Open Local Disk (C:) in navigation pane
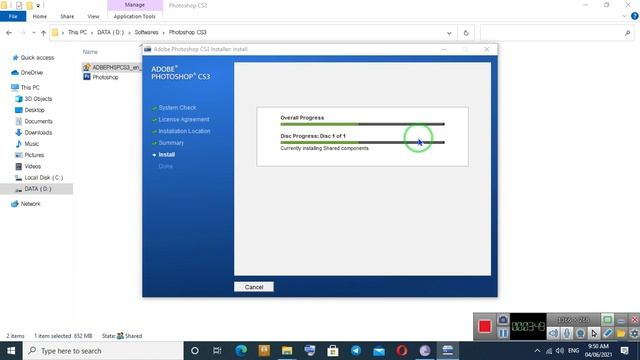 (x=44, y=178)
